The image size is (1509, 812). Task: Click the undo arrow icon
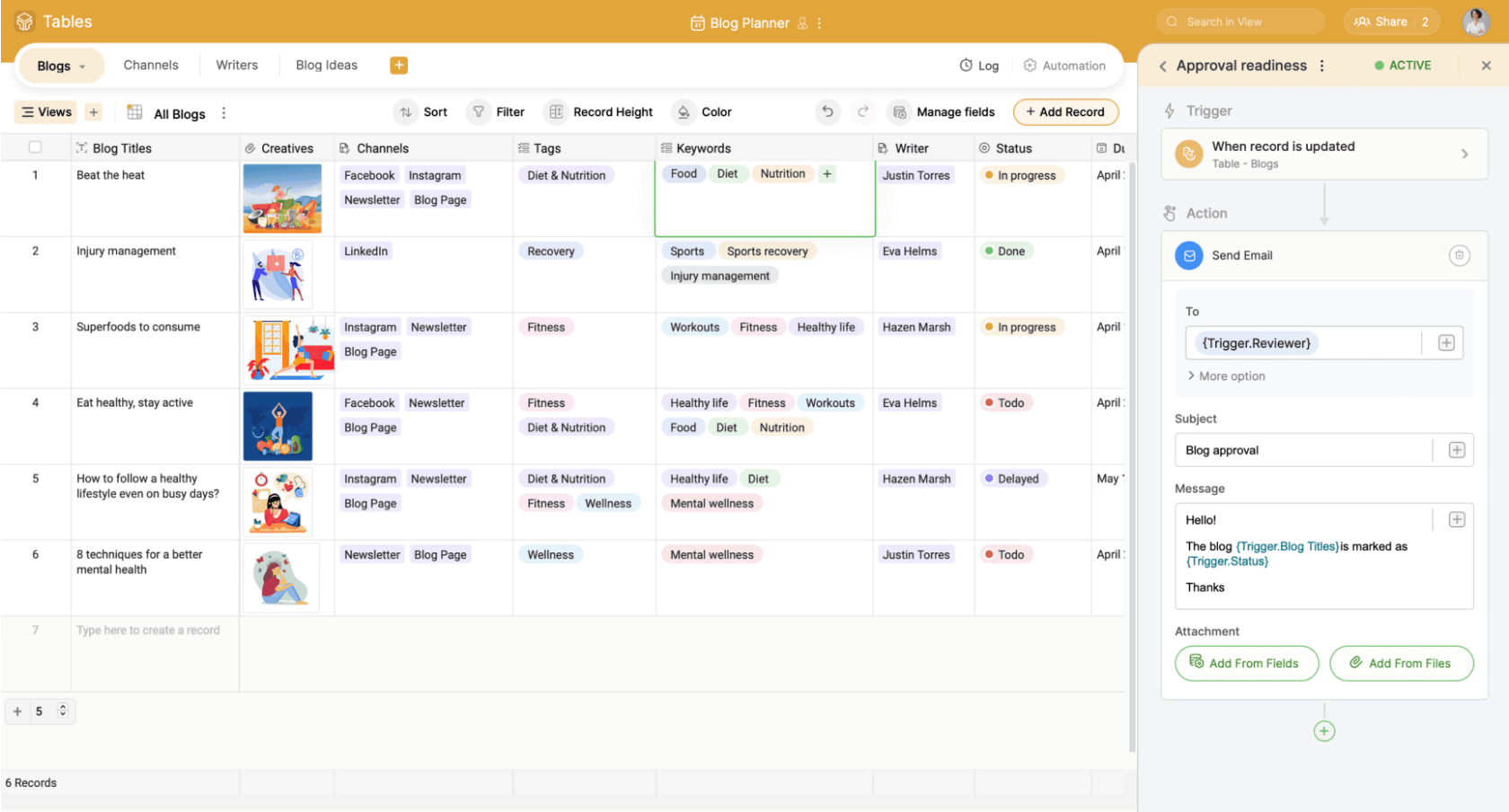coord(827,111)
